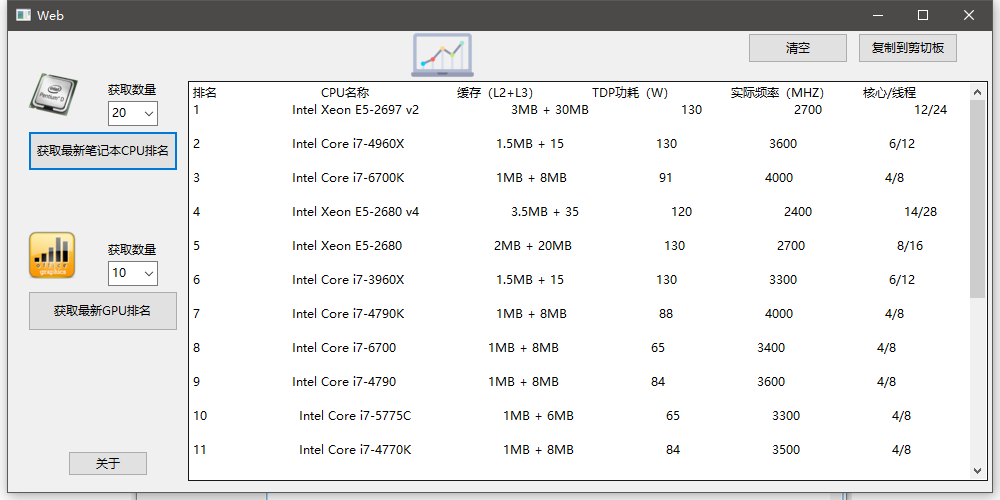The height and width of the screenshot is (500, 1000).
Task: Click the orange office graphics GPU icon
Action: coord(52,255)
